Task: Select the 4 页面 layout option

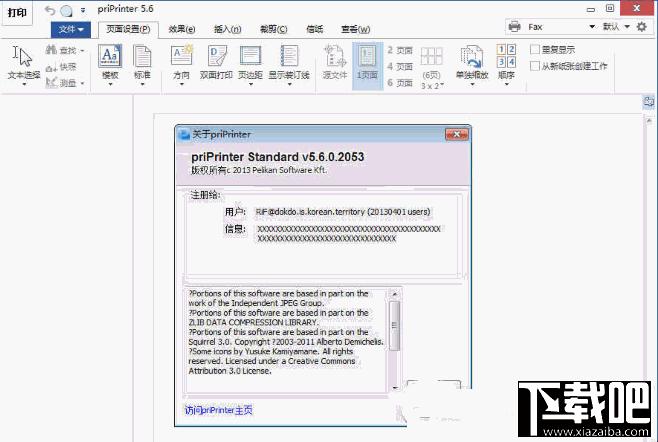Action: (x=400, y=67)
